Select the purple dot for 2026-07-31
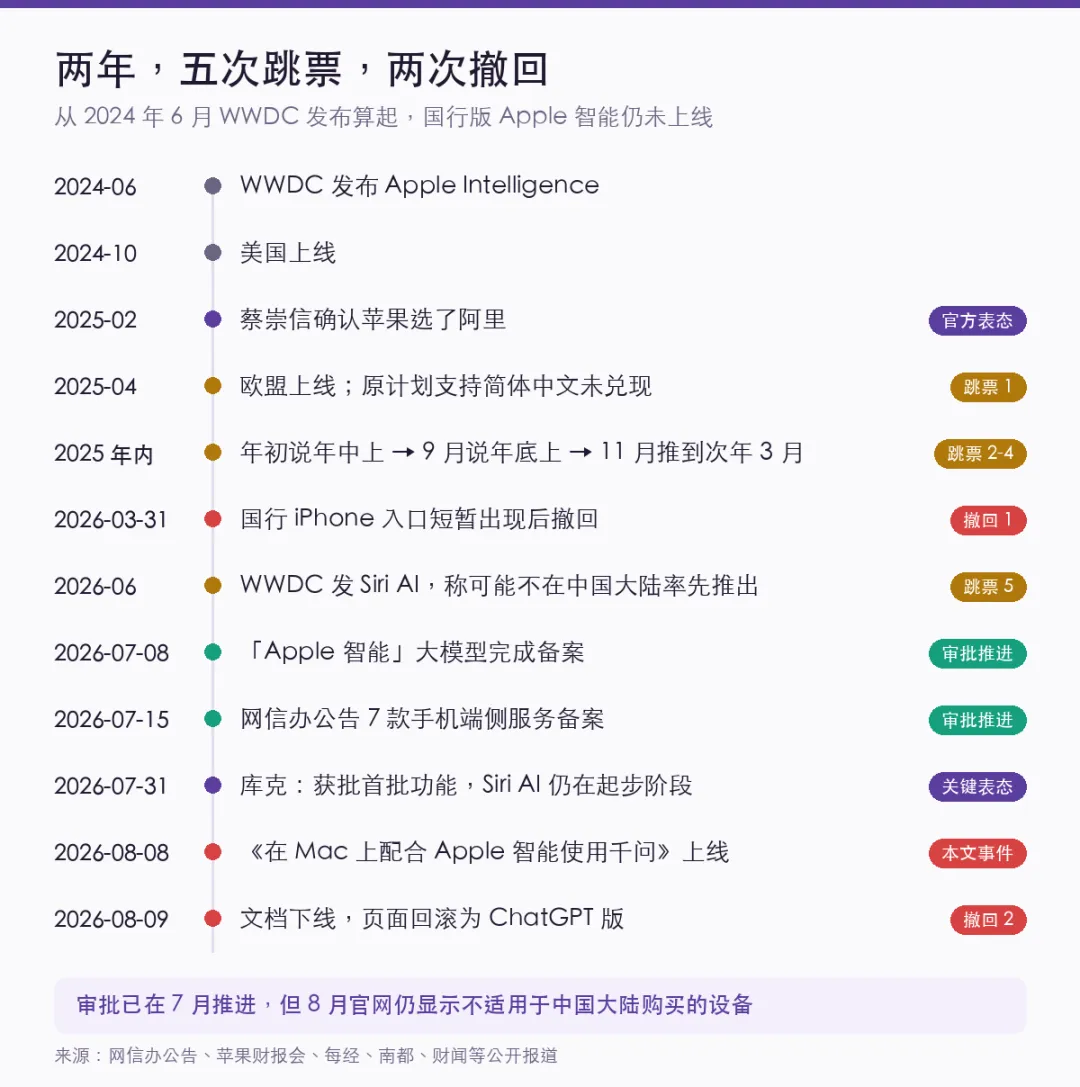 (x=213, y=785)
